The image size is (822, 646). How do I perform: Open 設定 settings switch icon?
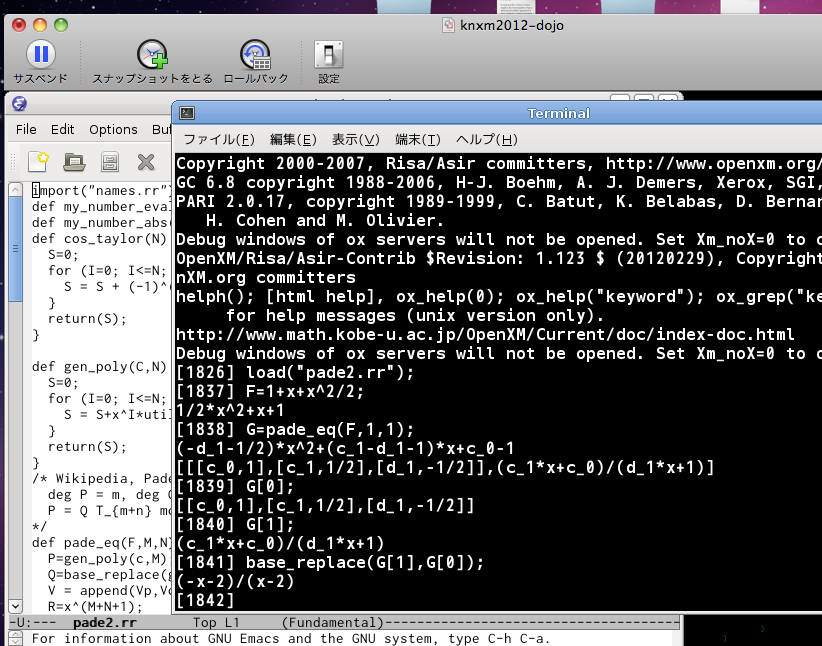pos(329,55)
